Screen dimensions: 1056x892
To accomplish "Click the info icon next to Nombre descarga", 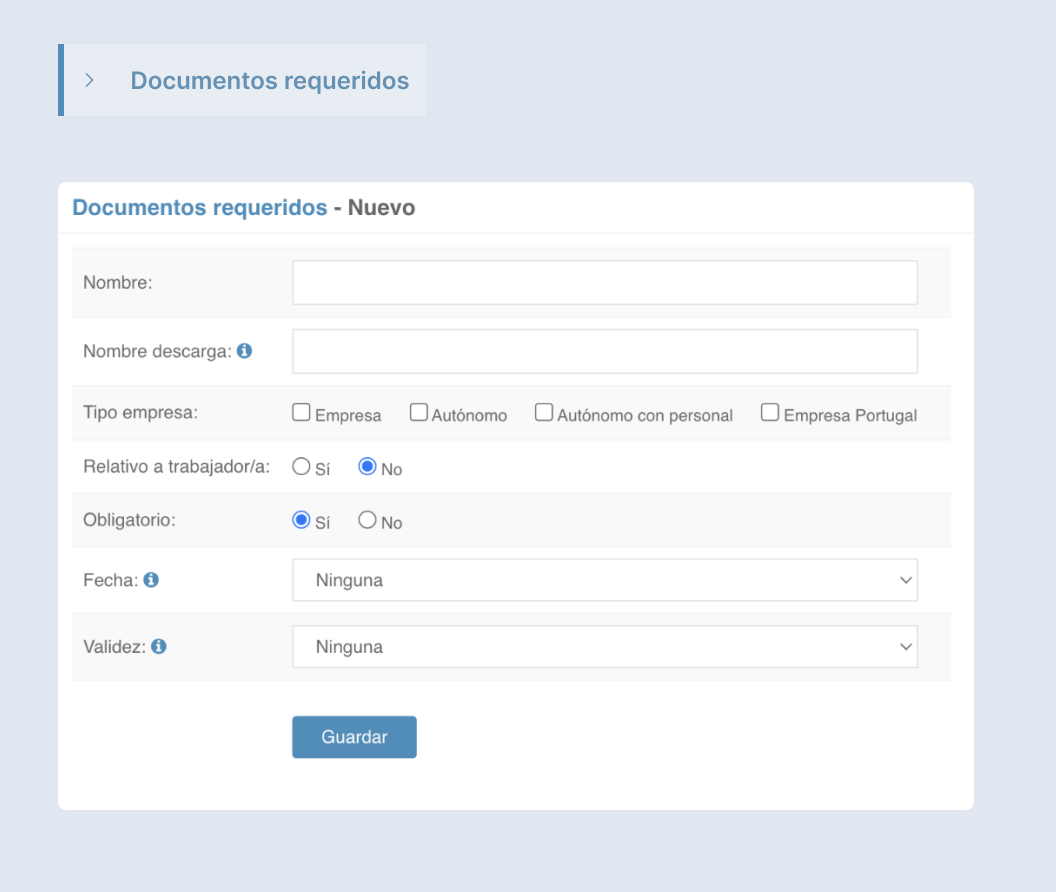I will pos(245,351).
